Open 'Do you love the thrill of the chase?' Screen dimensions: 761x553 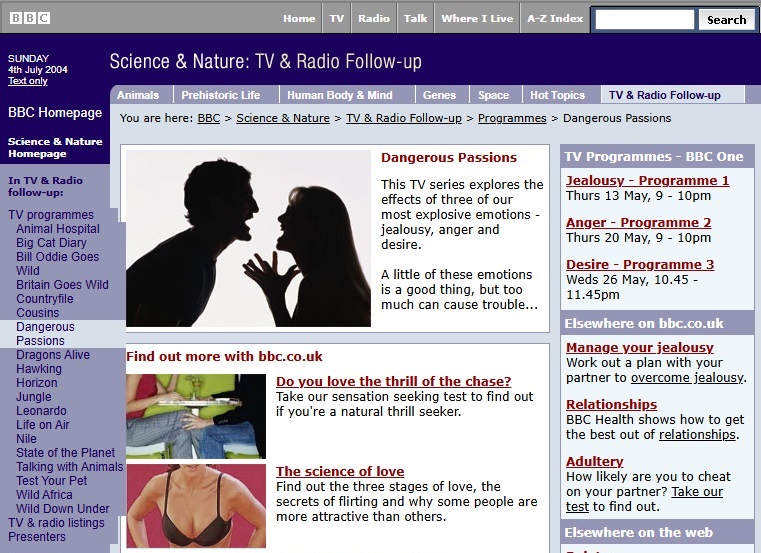coord(394,382)
